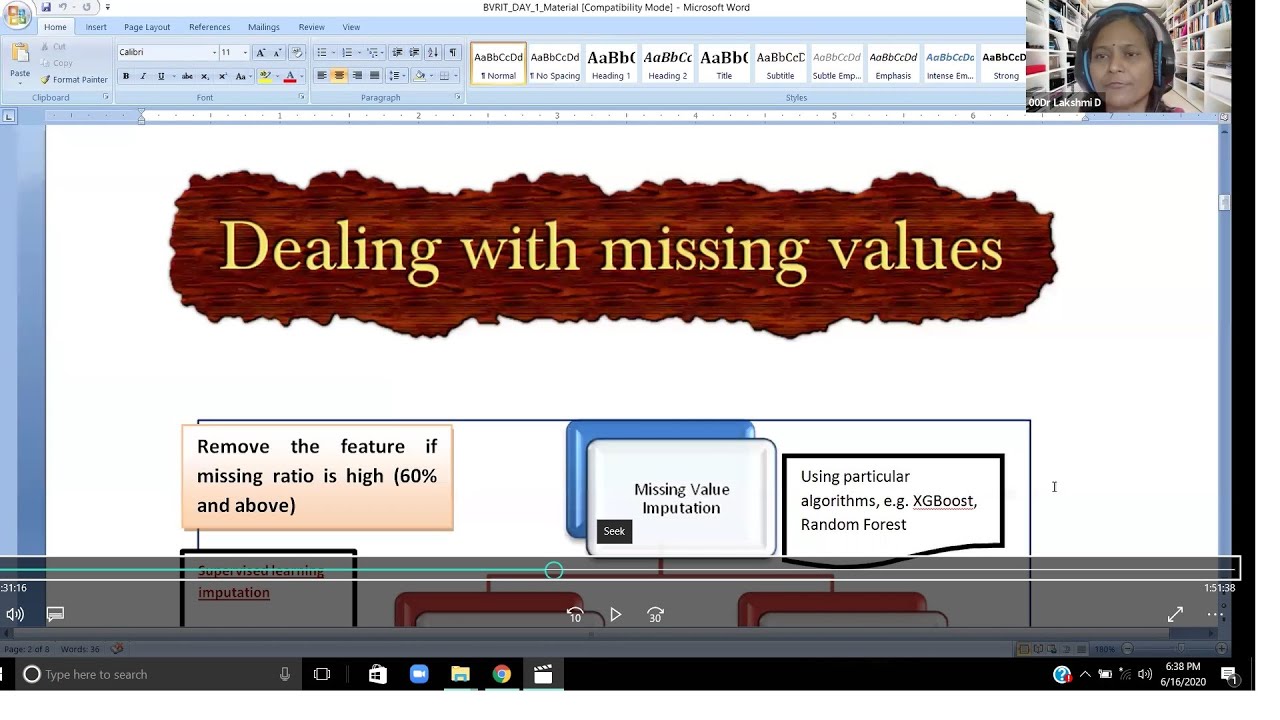Click the Superscript icon
This screenshot has width=1280, height=720.
221,76
